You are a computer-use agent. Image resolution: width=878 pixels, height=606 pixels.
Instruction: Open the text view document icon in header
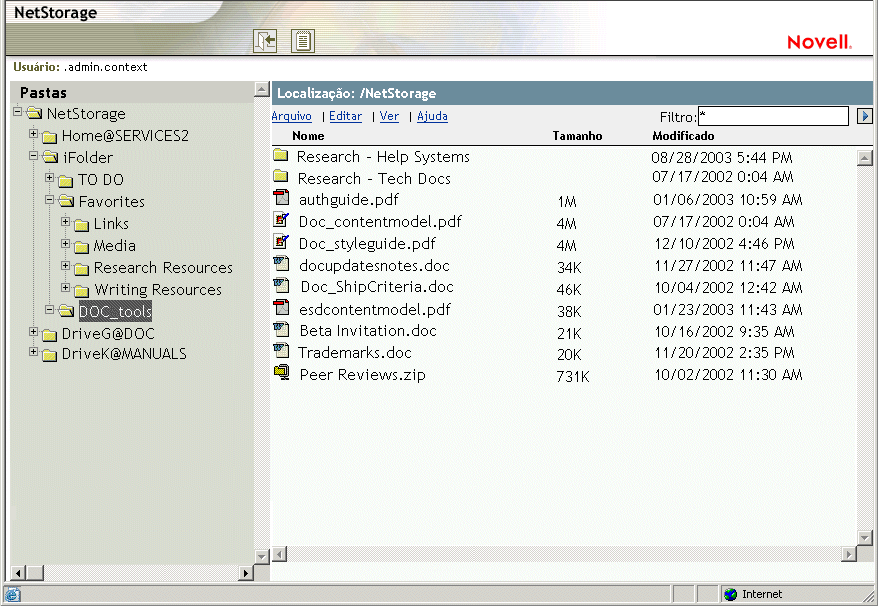303,41
